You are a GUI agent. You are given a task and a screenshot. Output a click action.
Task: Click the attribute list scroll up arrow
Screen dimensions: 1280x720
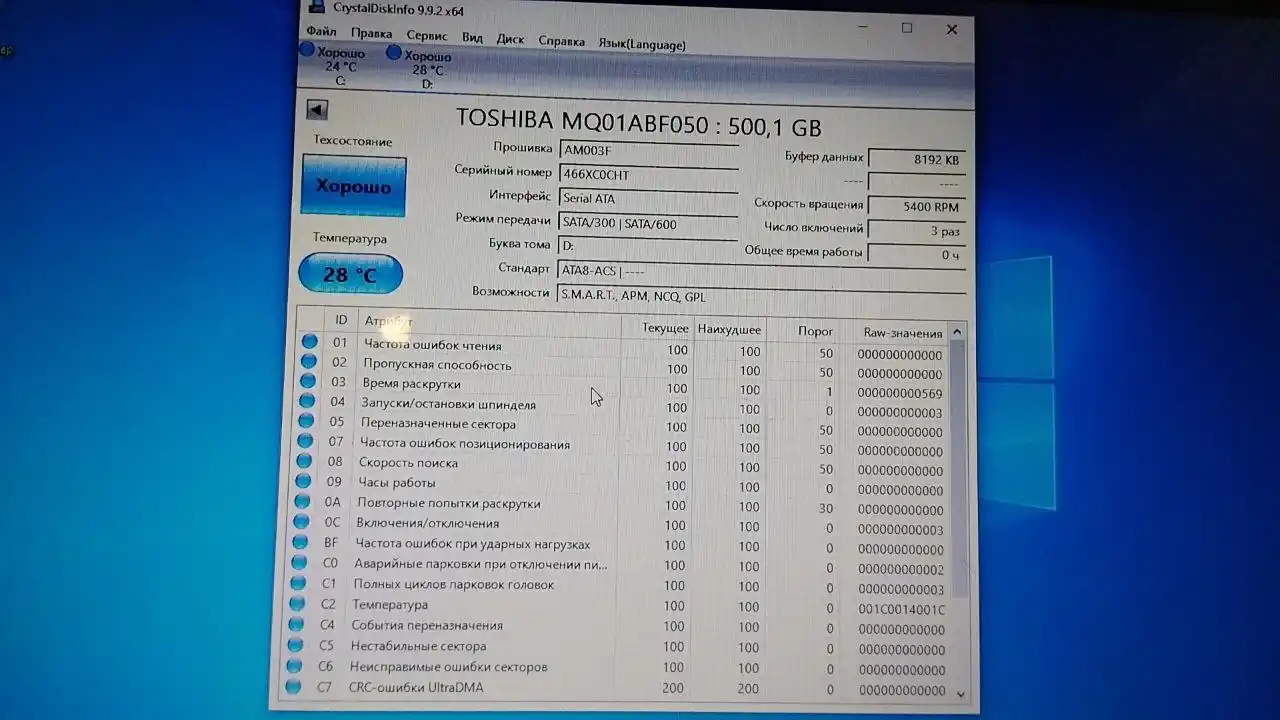click(x=957, y=332)
